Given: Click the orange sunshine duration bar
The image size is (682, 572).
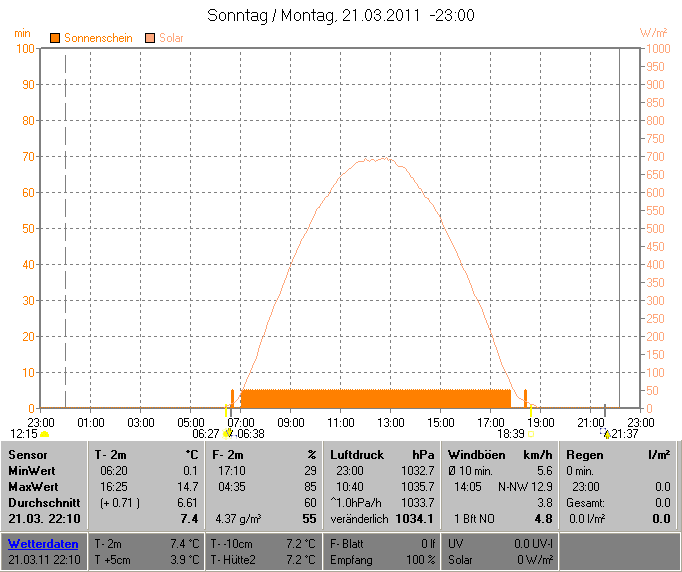Looking at the screenshot, I should coord(375,398).
